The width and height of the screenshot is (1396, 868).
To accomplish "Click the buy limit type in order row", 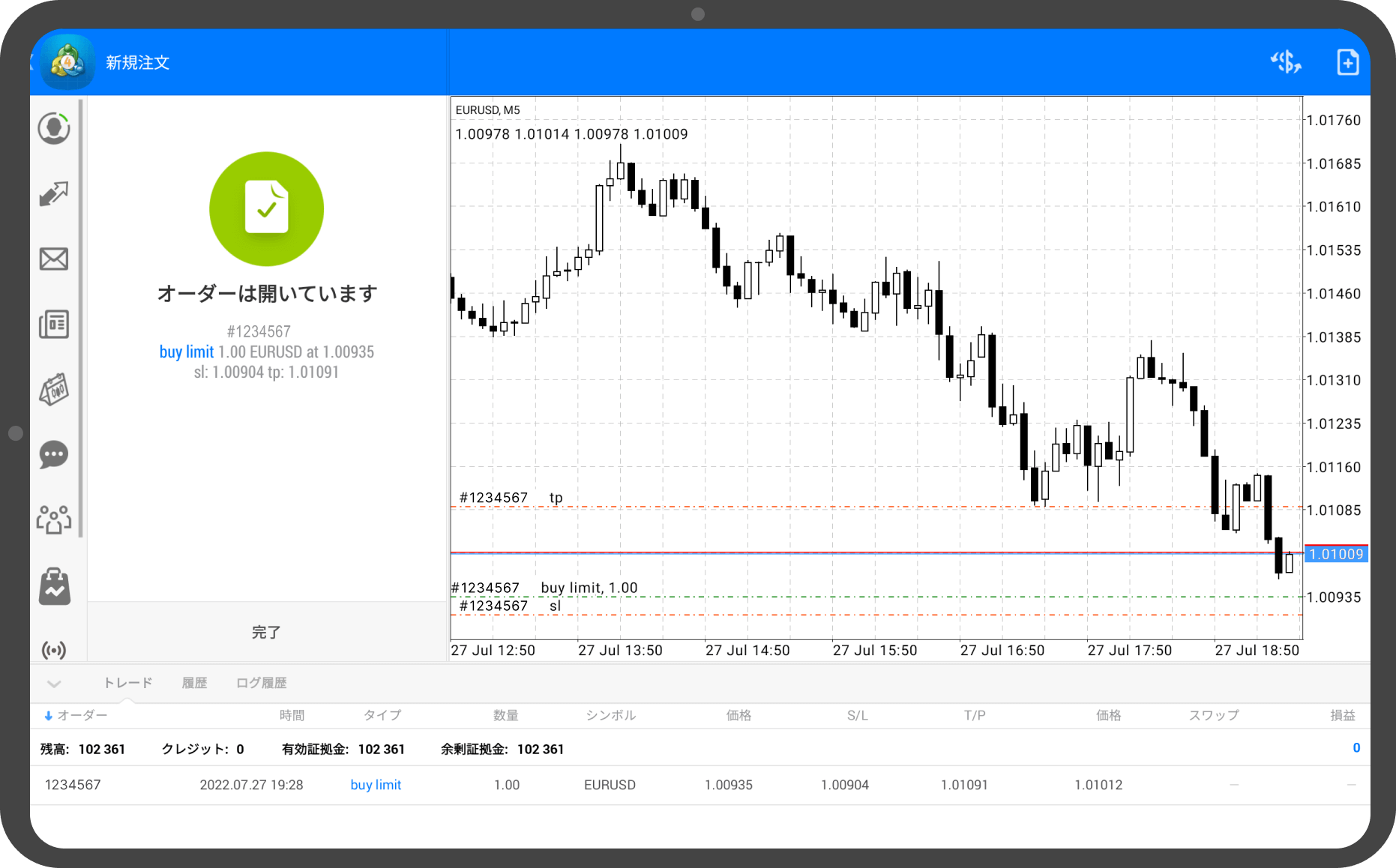I will (x=376, y=785).
